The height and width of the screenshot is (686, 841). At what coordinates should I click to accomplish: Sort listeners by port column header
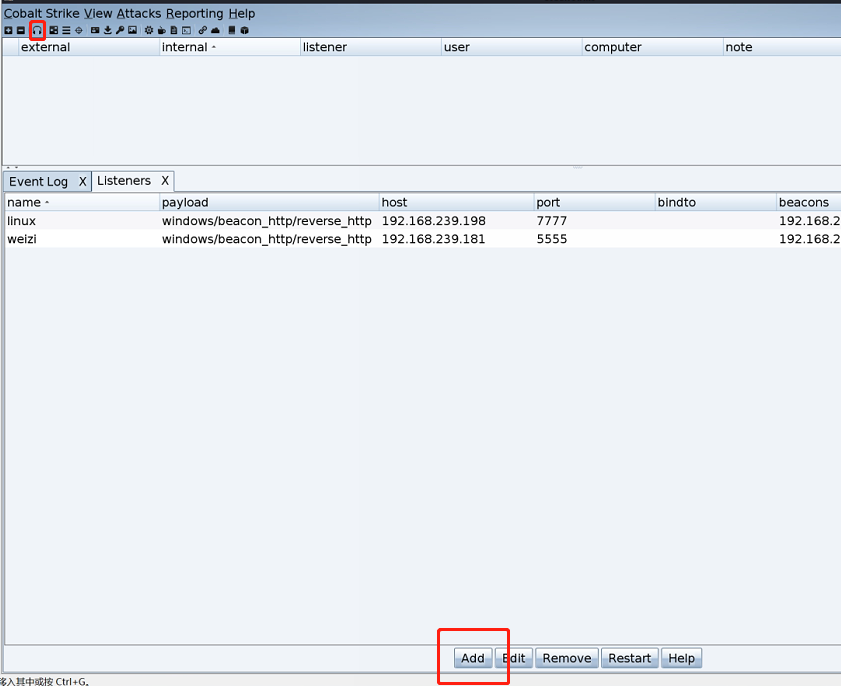pos(594,202)
